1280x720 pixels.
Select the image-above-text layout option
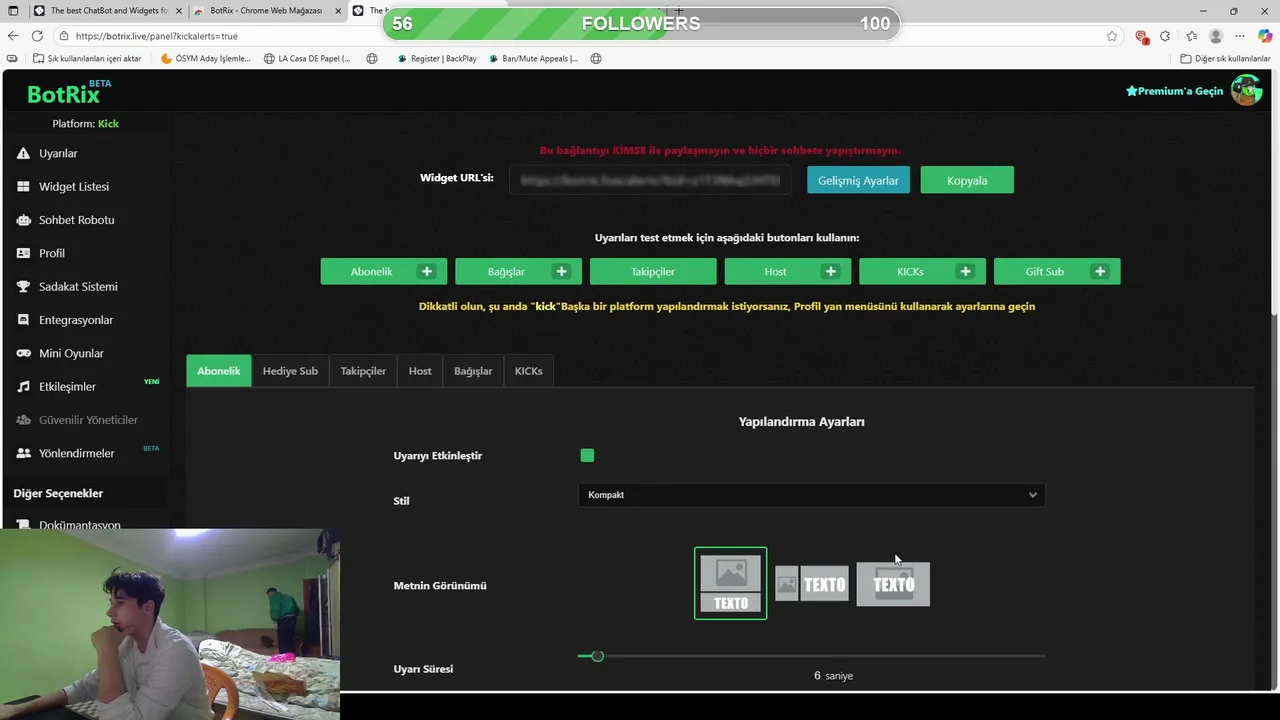731,583
